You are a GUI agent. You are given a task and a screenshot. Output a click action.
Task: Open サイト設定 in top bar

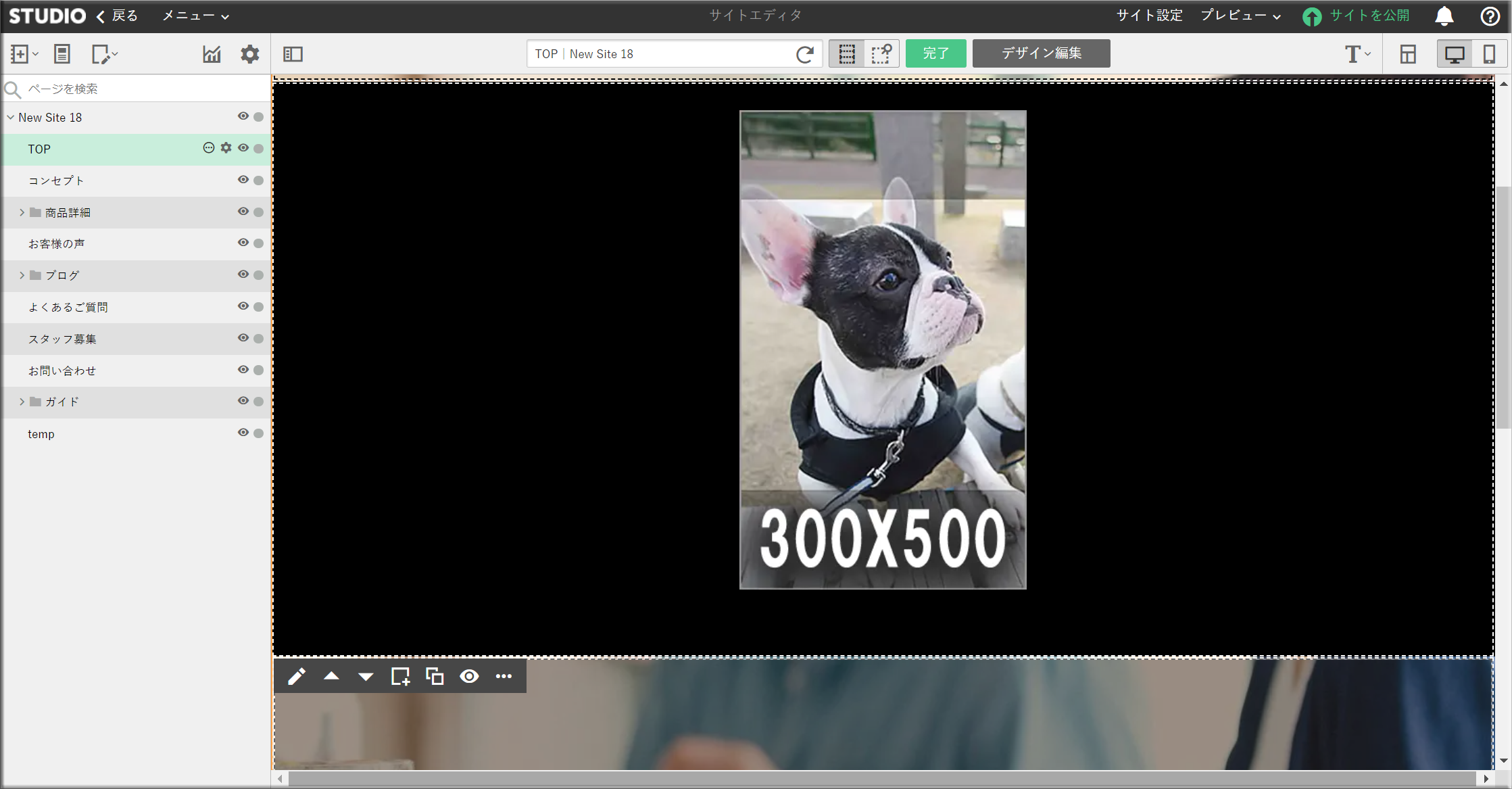coord(1149,16)
